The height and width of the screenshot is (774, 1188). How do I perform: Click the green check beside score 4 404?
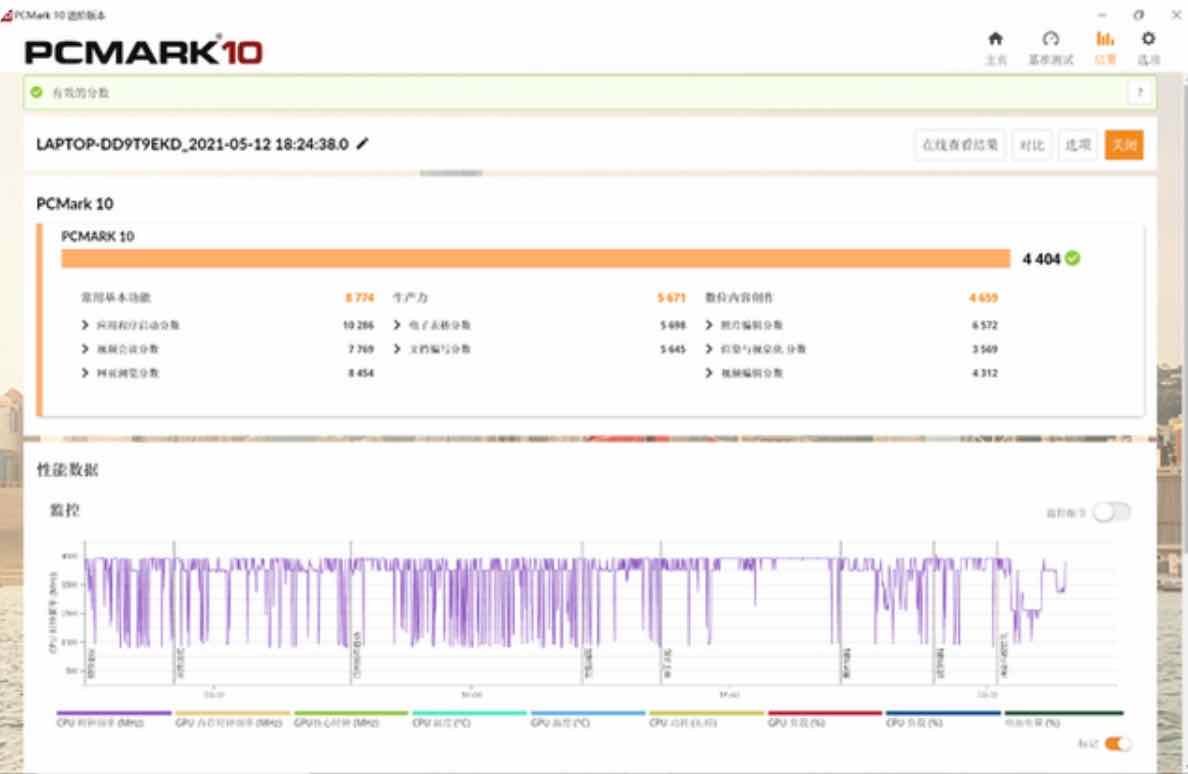(x=1072, y=258)
